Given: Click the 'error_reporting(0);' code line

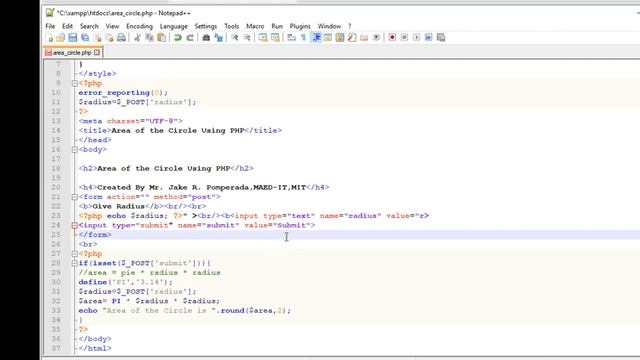Looking at the screenshot, I should [x=123, y=93].
